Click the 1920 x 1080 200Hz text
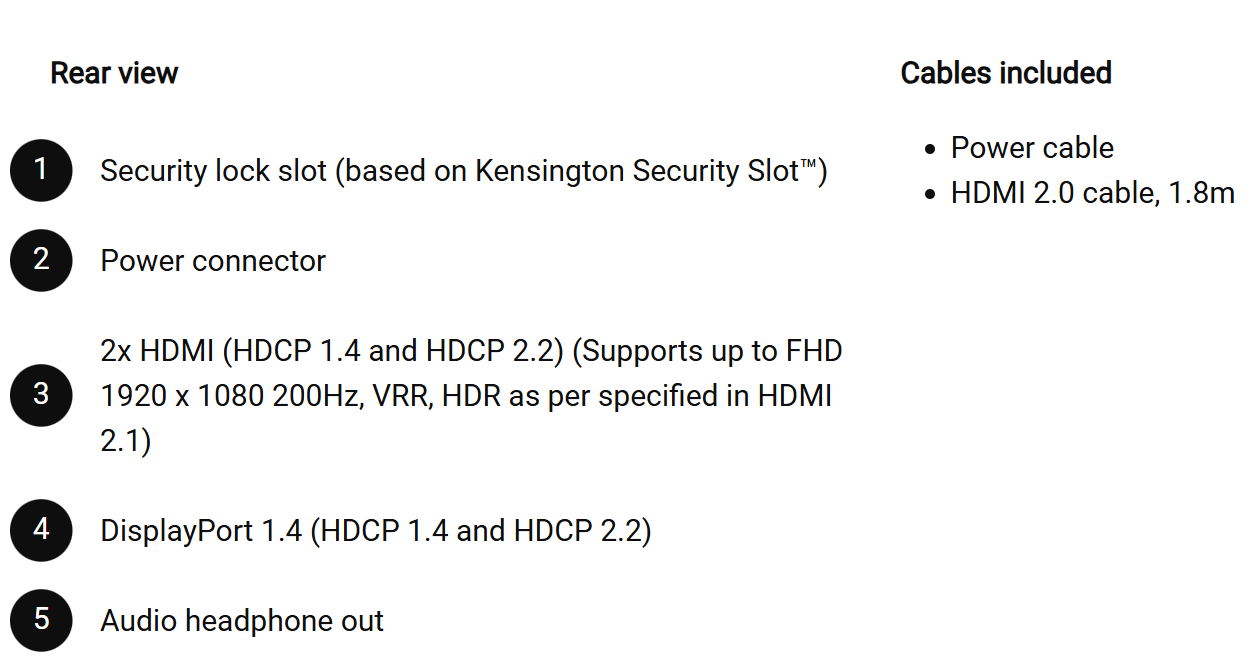 pos(231,396)
